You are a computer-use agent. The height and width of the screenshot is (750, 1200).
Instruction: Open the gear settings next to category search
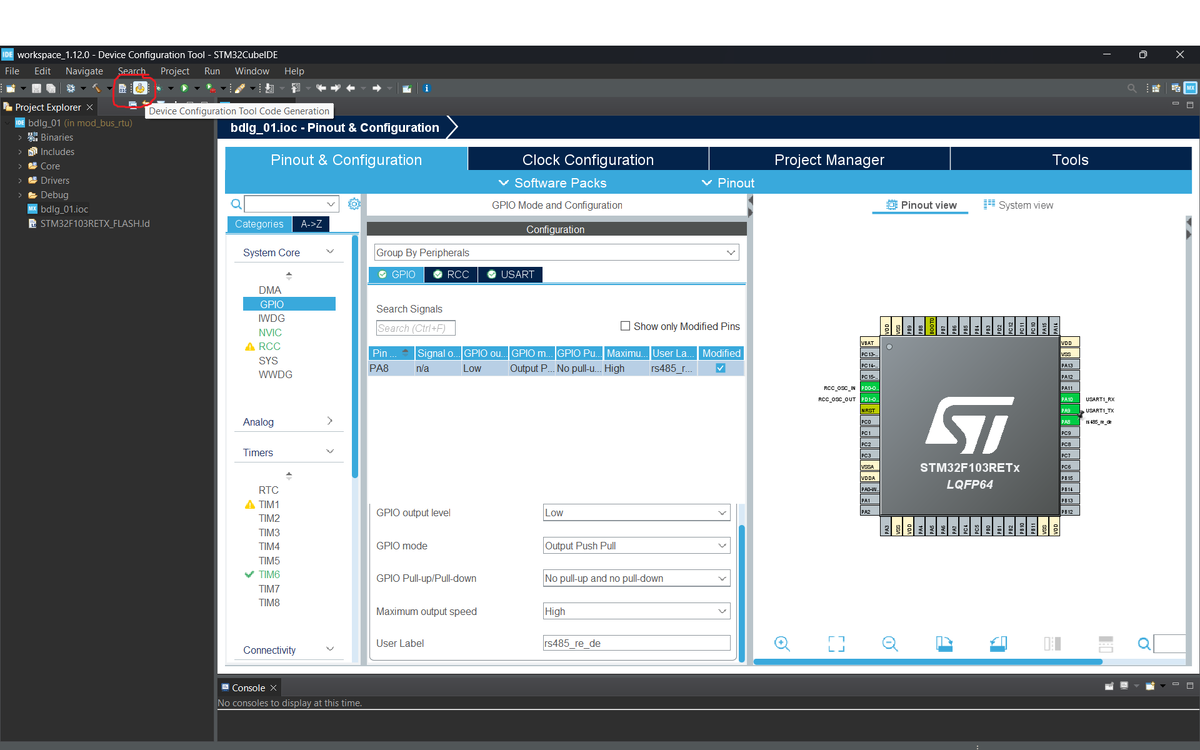click(x=354, y=204)
